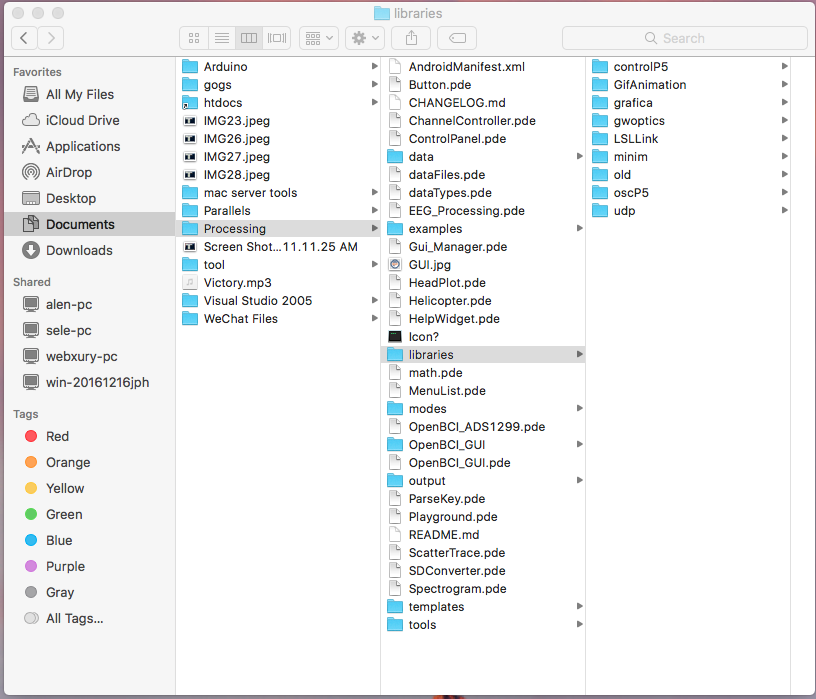The width and height of the screenshot is (816, 699).
Task: Click the Documents sidebar icon
Action: pos(31,224)
